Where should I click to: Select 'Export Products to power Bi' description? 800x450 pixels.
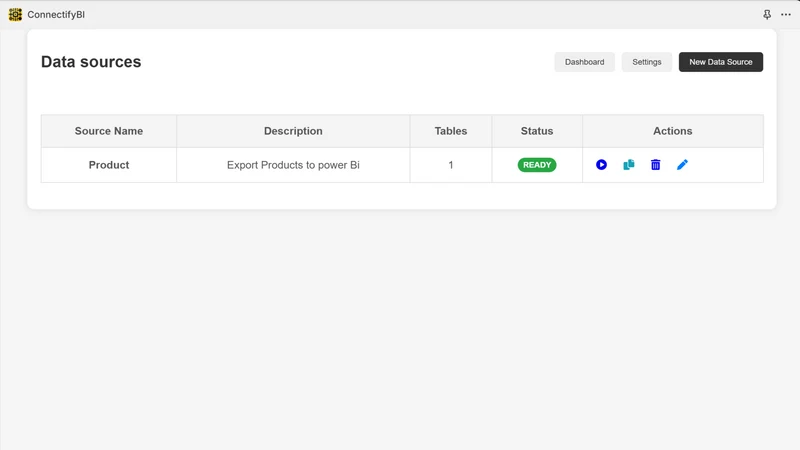[x=293, y=165]
